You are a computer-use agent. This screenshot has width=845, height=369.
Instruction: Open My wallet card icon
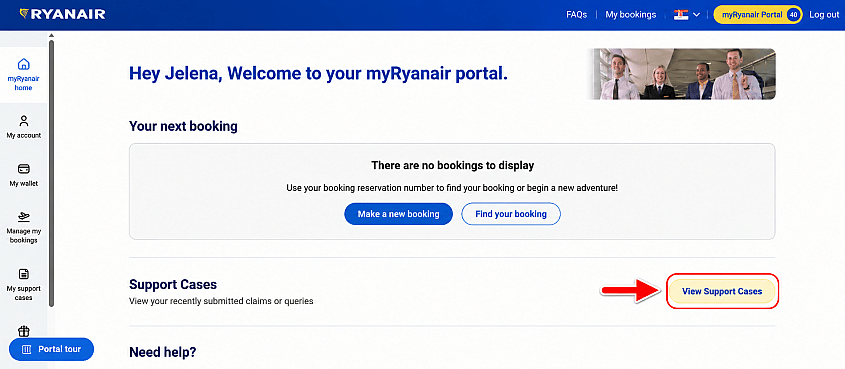[x=24, y=169]
